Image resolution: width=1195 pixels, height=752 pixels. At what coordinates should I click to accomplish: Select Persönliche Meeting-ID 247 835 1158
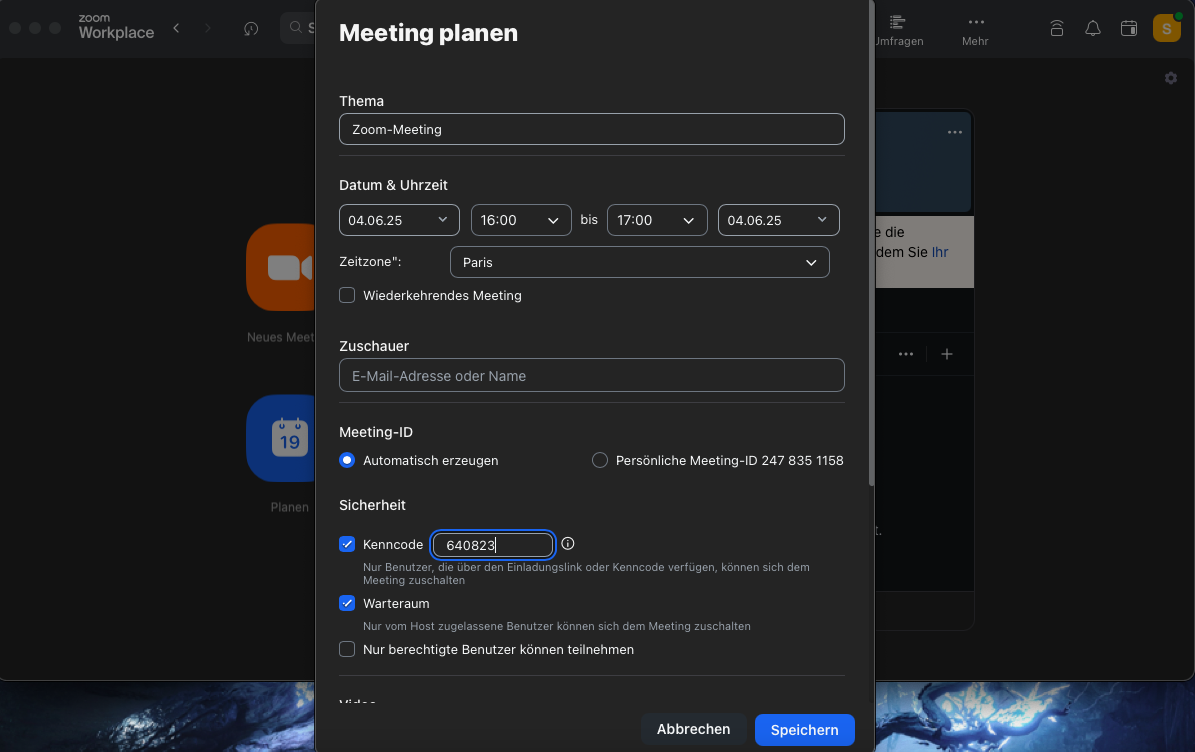click(x=599, y=460)
